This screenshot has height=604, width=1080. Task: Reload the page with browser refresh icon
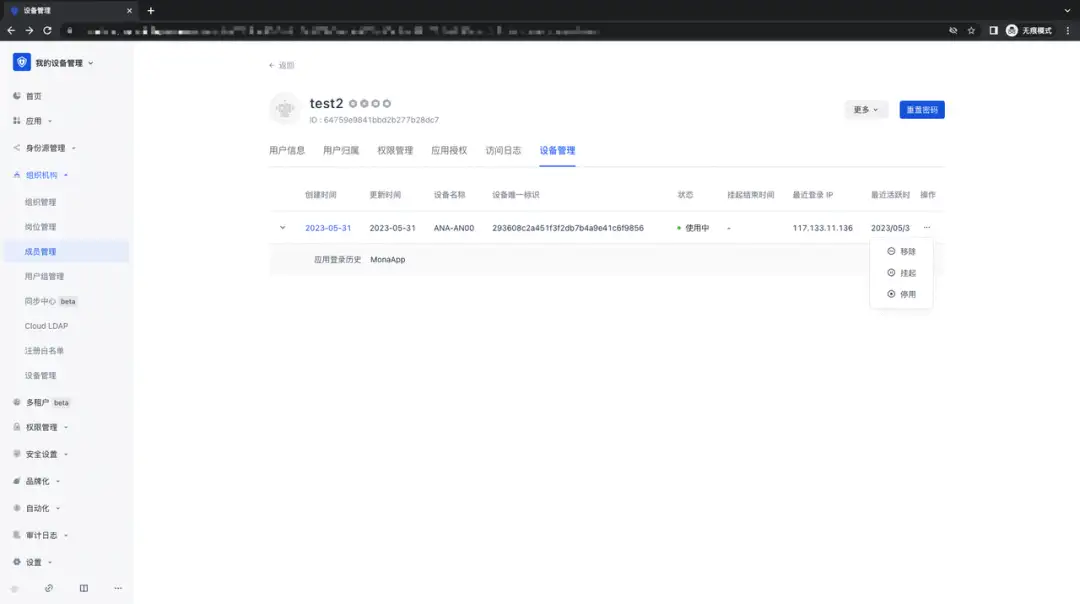(x=48, y=30)
